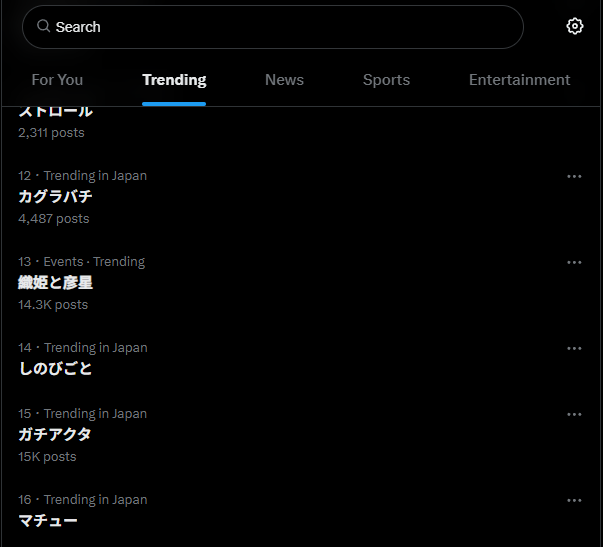Open the 織姫と彦星 trending topic
The height and width of the screenshot is (547, 603).
[55, 283]
